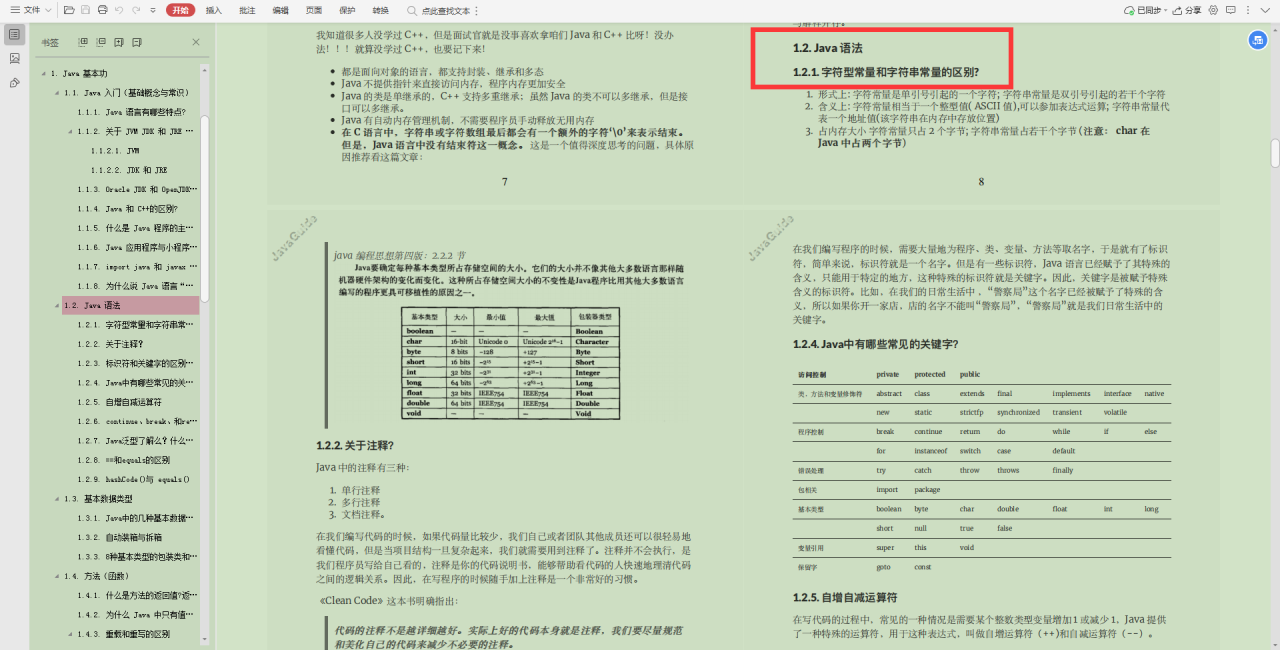Screen dimensions: 1280x650
Task: Click the open folder icon
Action: tap(69, 10)
